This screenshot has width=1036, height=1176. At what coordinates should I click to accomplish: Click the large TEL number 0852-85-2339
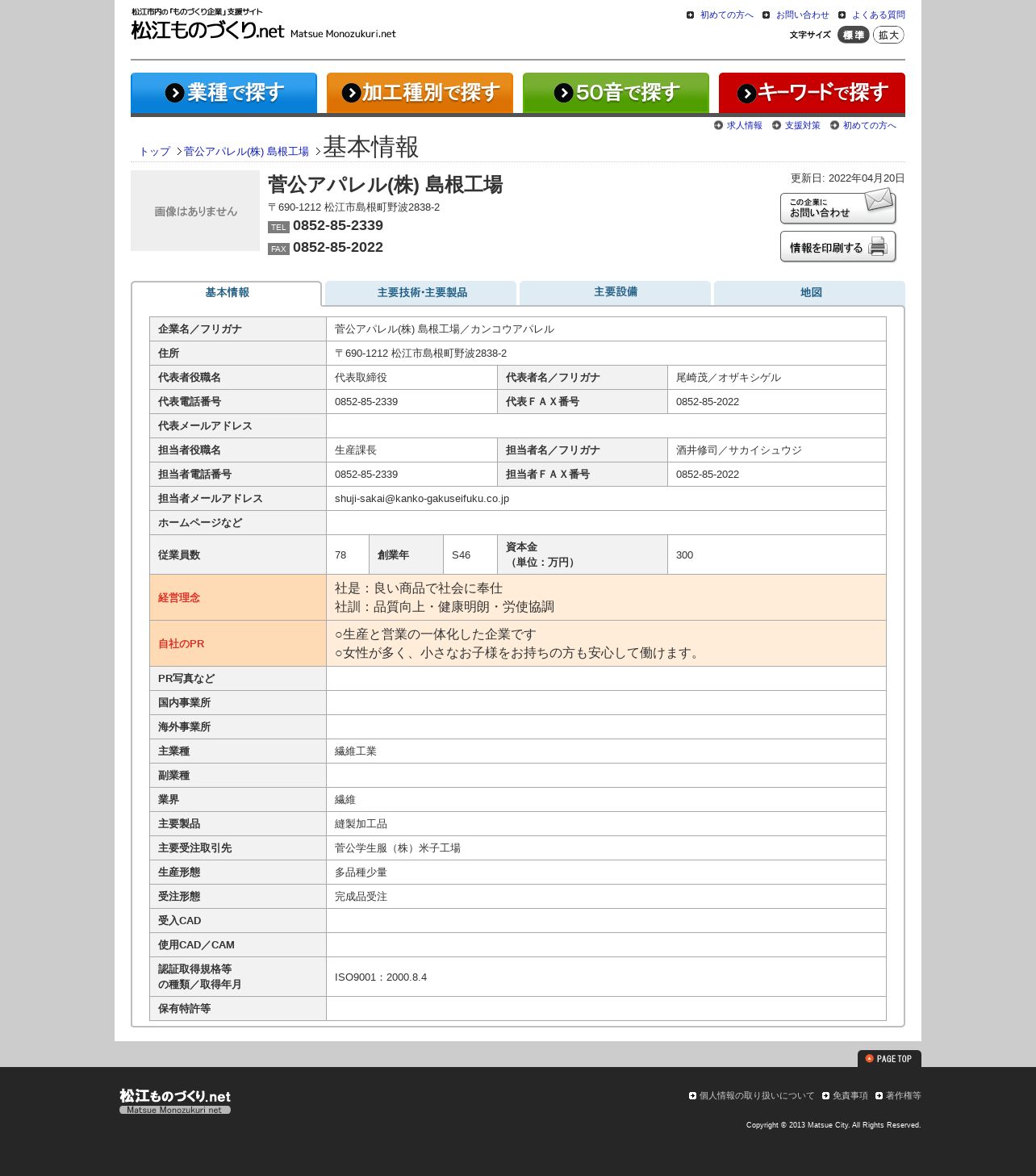(x=338, y=226)
